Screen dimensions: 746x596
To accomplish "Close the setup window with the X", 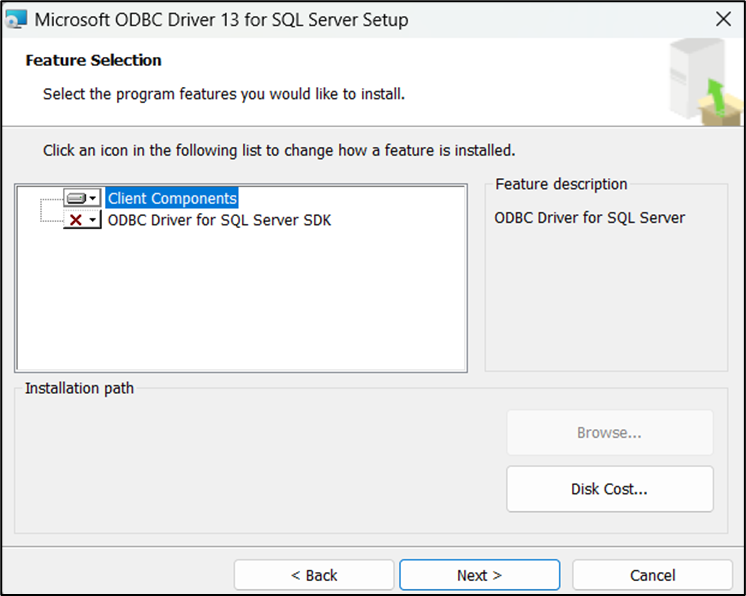I will point(723,19).
